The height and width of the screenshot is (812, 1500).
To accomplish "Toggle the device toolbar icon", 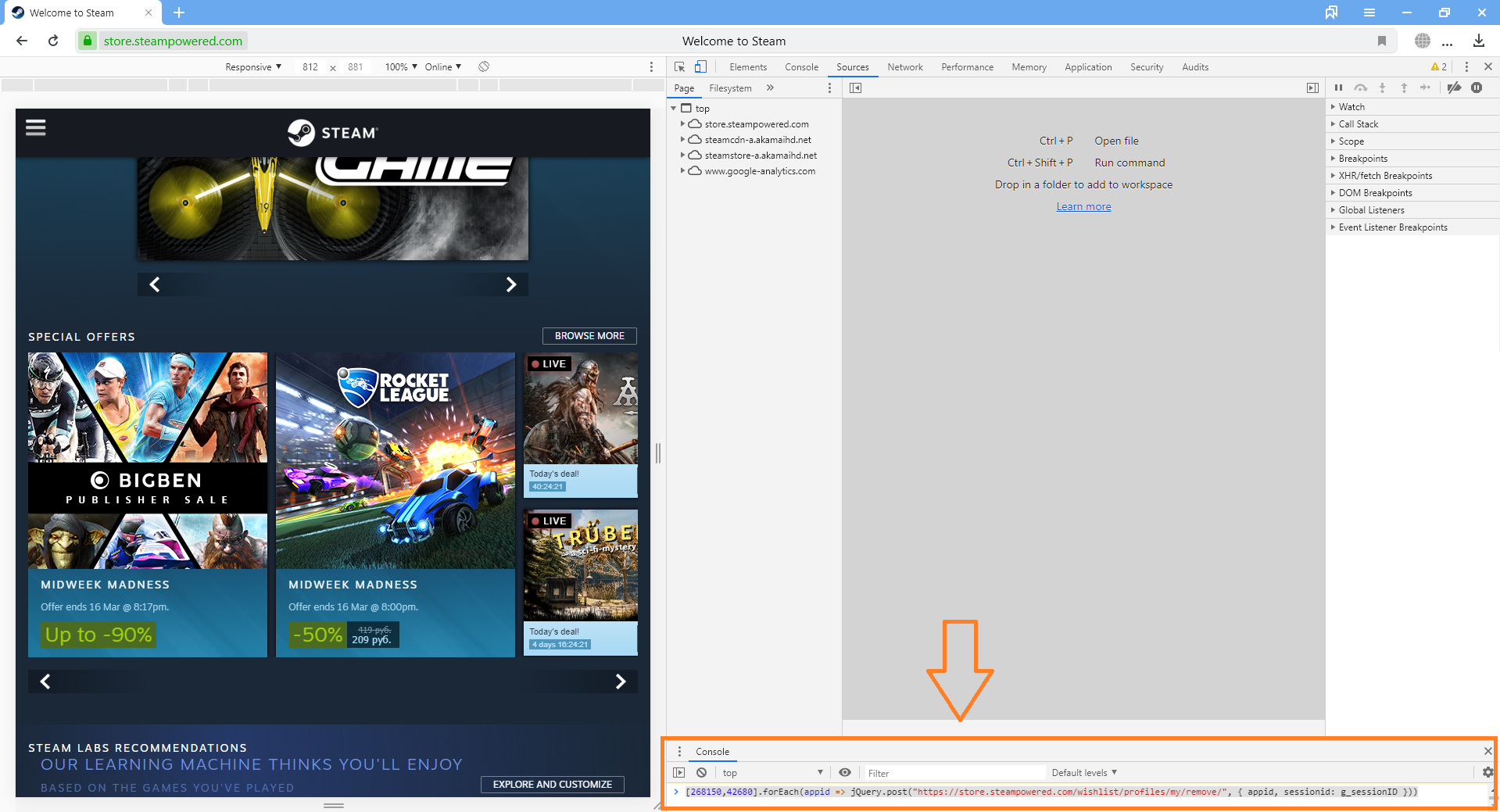I will (700, 66).
